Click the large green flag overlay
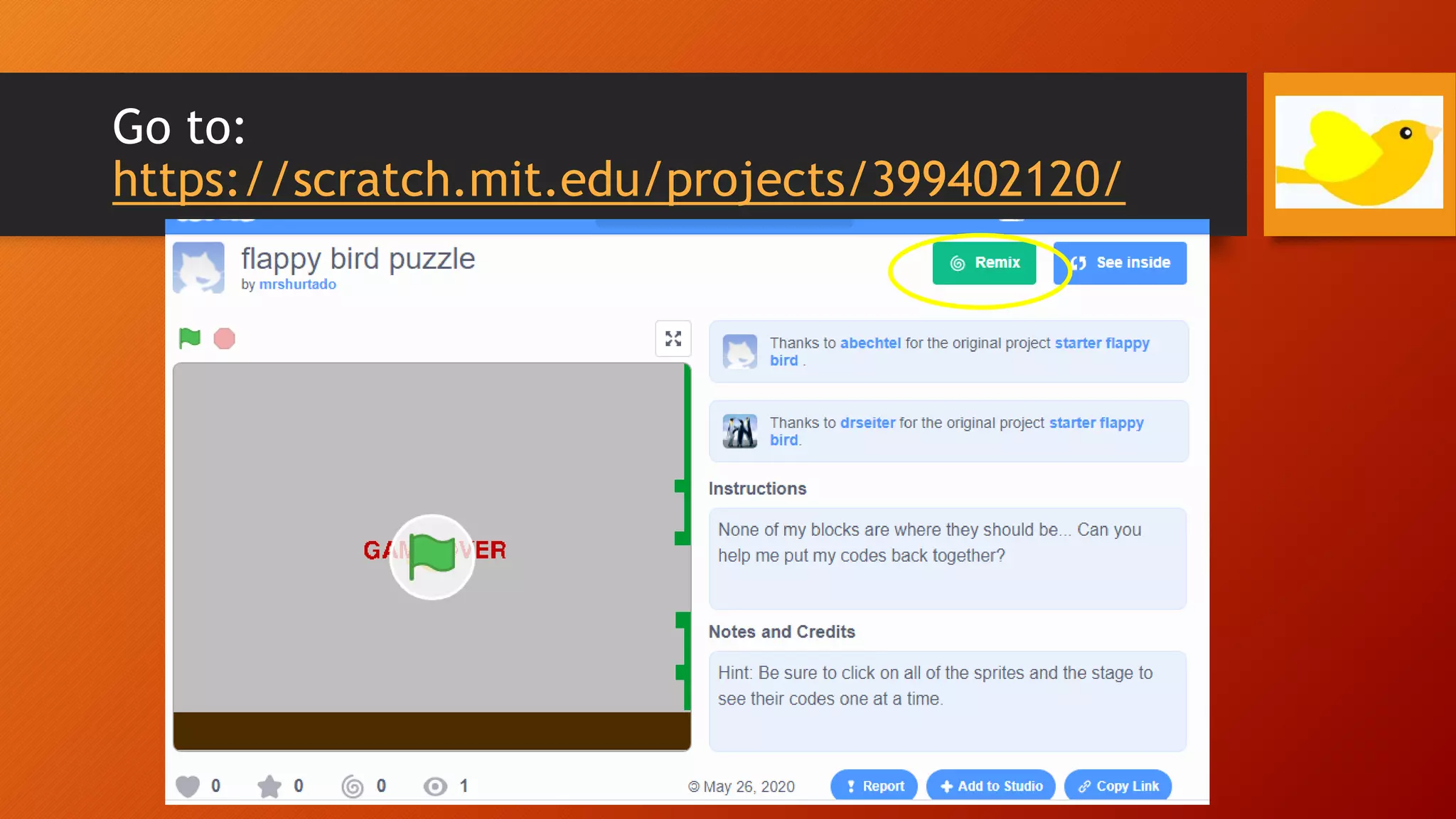 coord(432,557)
